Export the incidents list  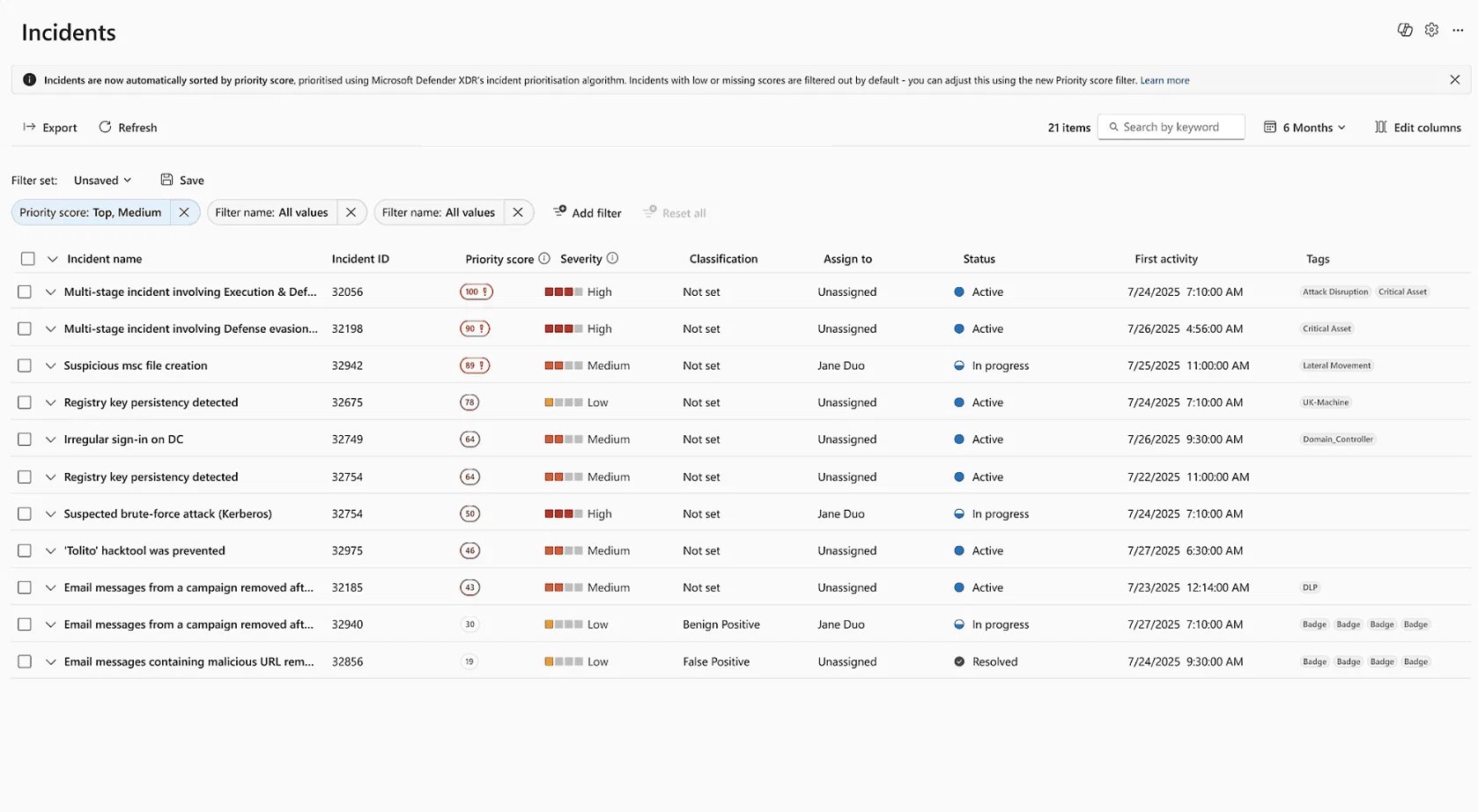50,127
